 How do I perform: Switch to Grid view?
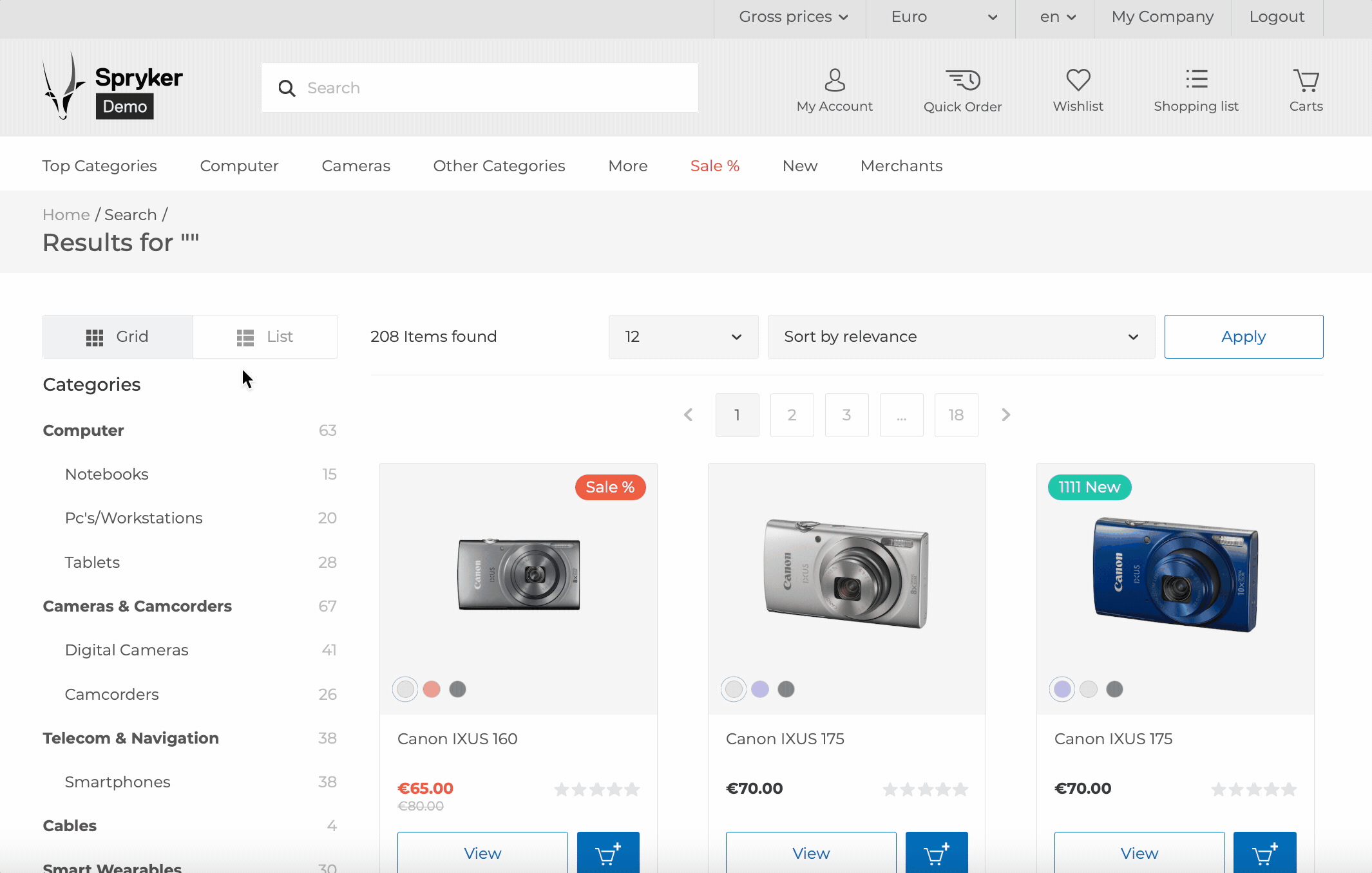(118, 337)
